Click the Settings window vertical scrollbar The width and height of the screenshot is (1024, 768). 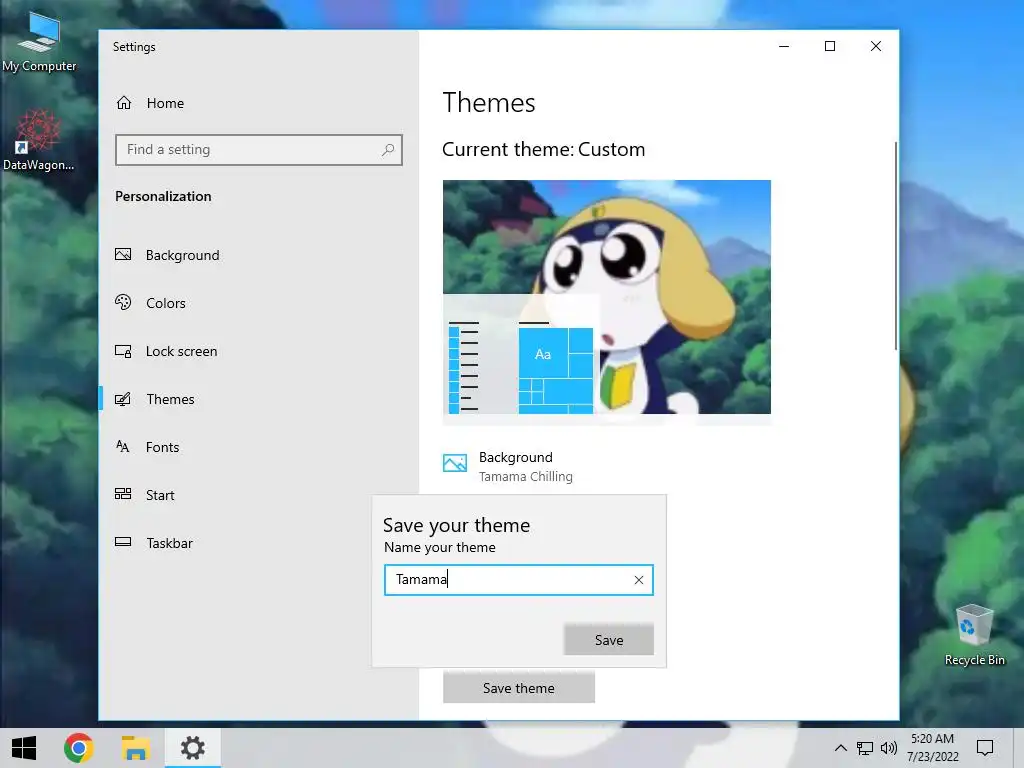point(896,246)
